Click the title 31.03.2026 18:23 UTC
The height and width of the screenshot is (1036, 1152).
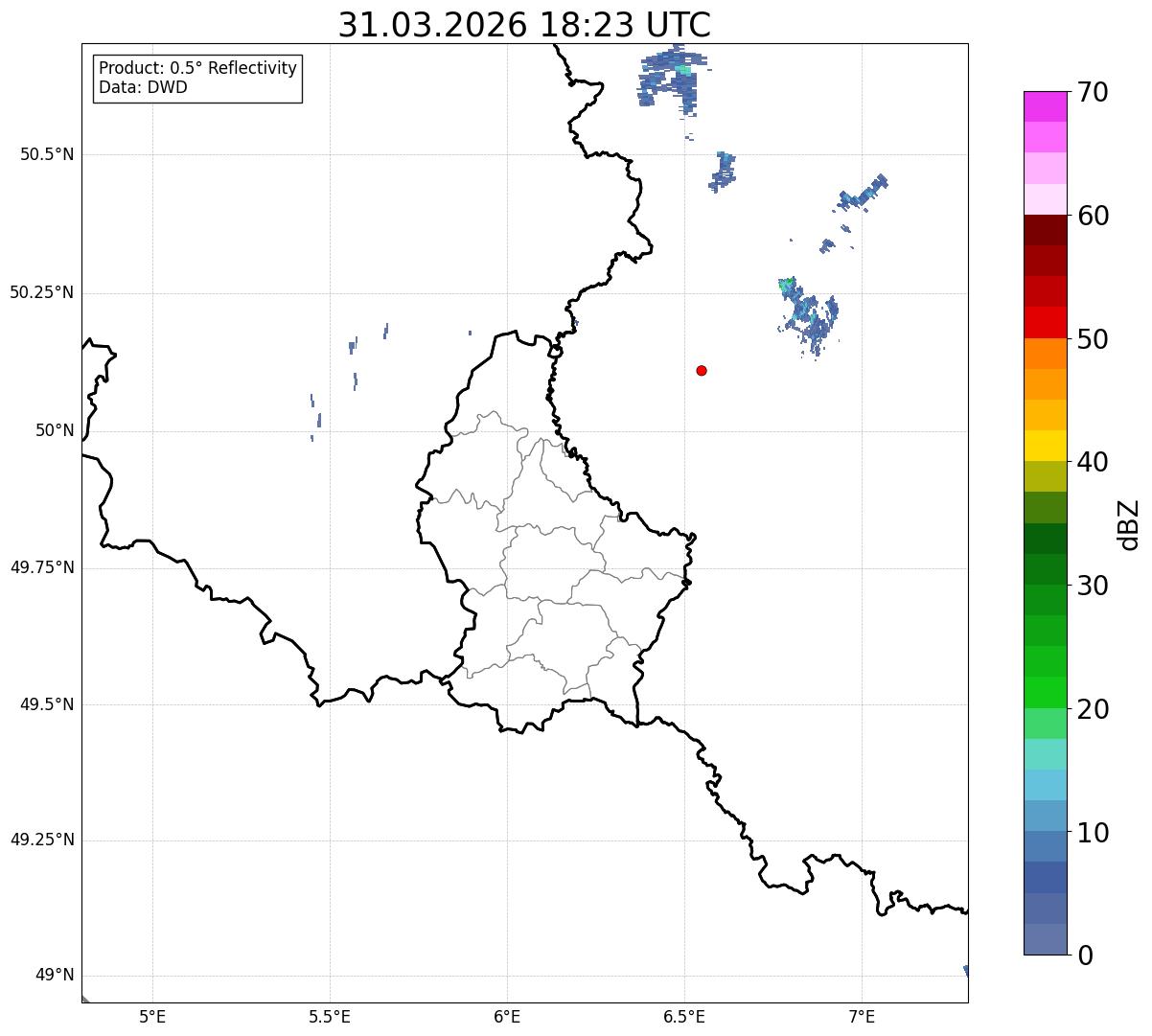coord(524,25)
